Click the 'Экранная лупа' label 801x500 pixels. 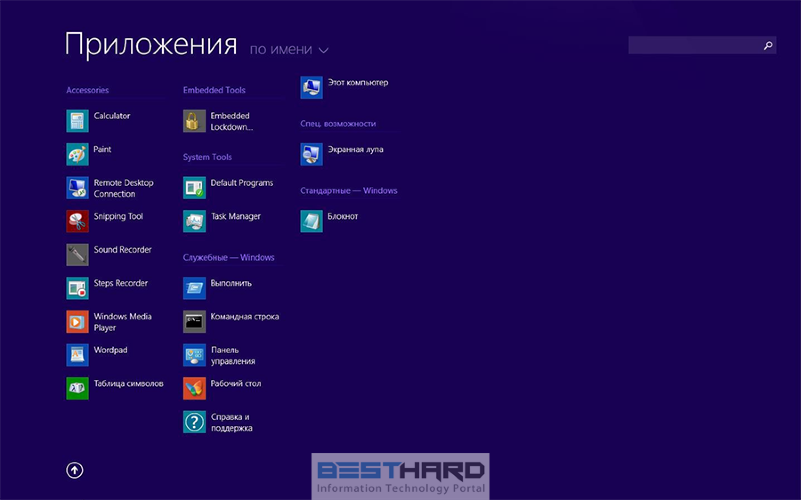point(356,150)
